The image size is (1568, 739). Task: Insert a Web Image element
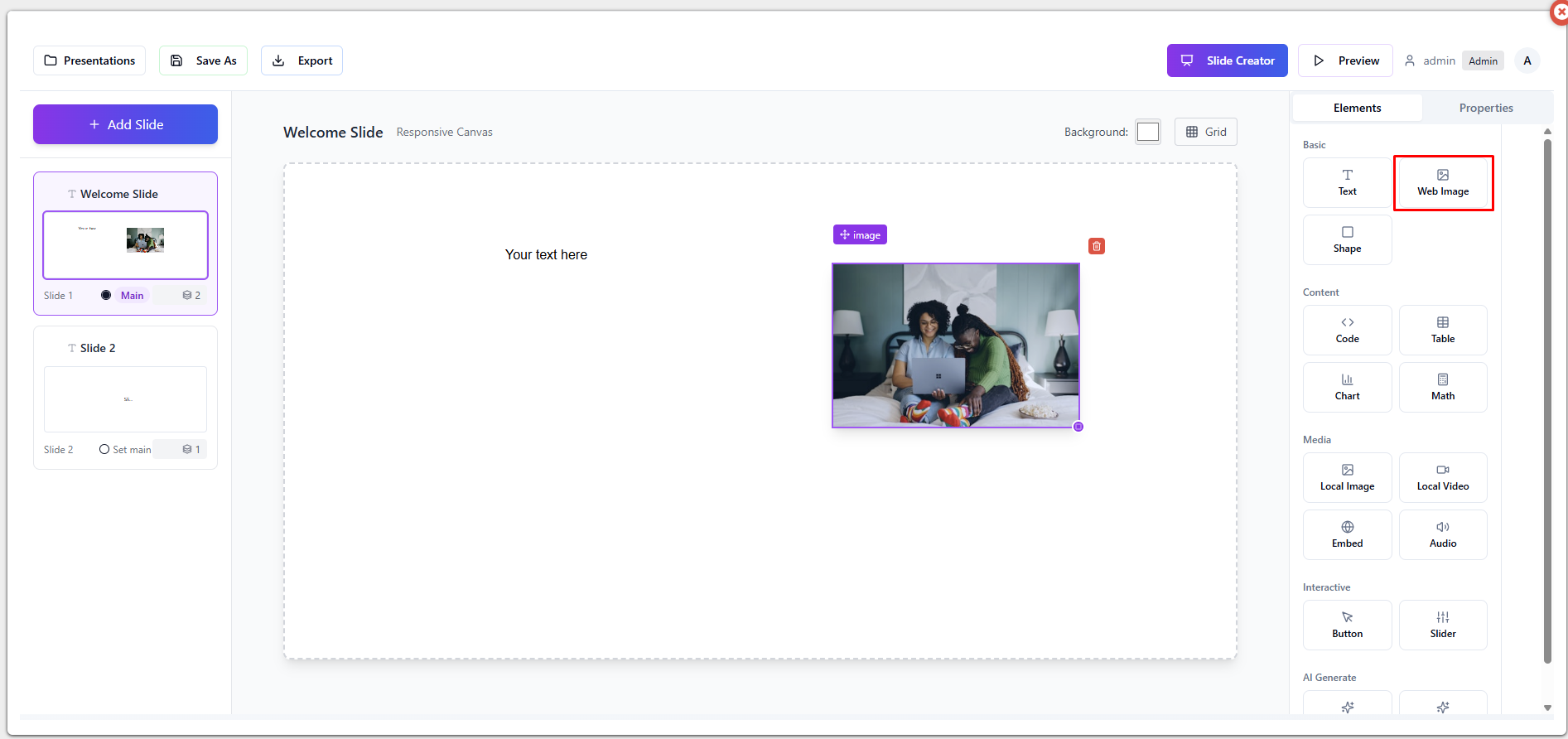pyautogui.click(x=1442, y=182)
